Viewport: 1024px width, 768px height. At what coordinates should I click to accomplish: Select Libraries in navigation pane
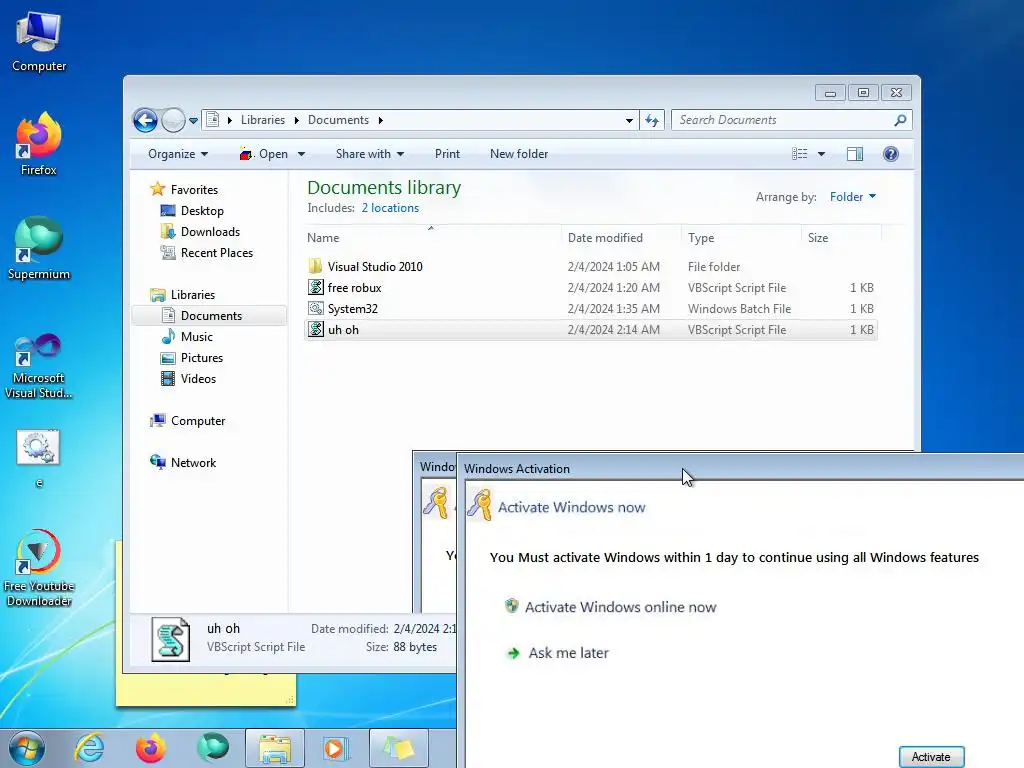tap(182, 295)
